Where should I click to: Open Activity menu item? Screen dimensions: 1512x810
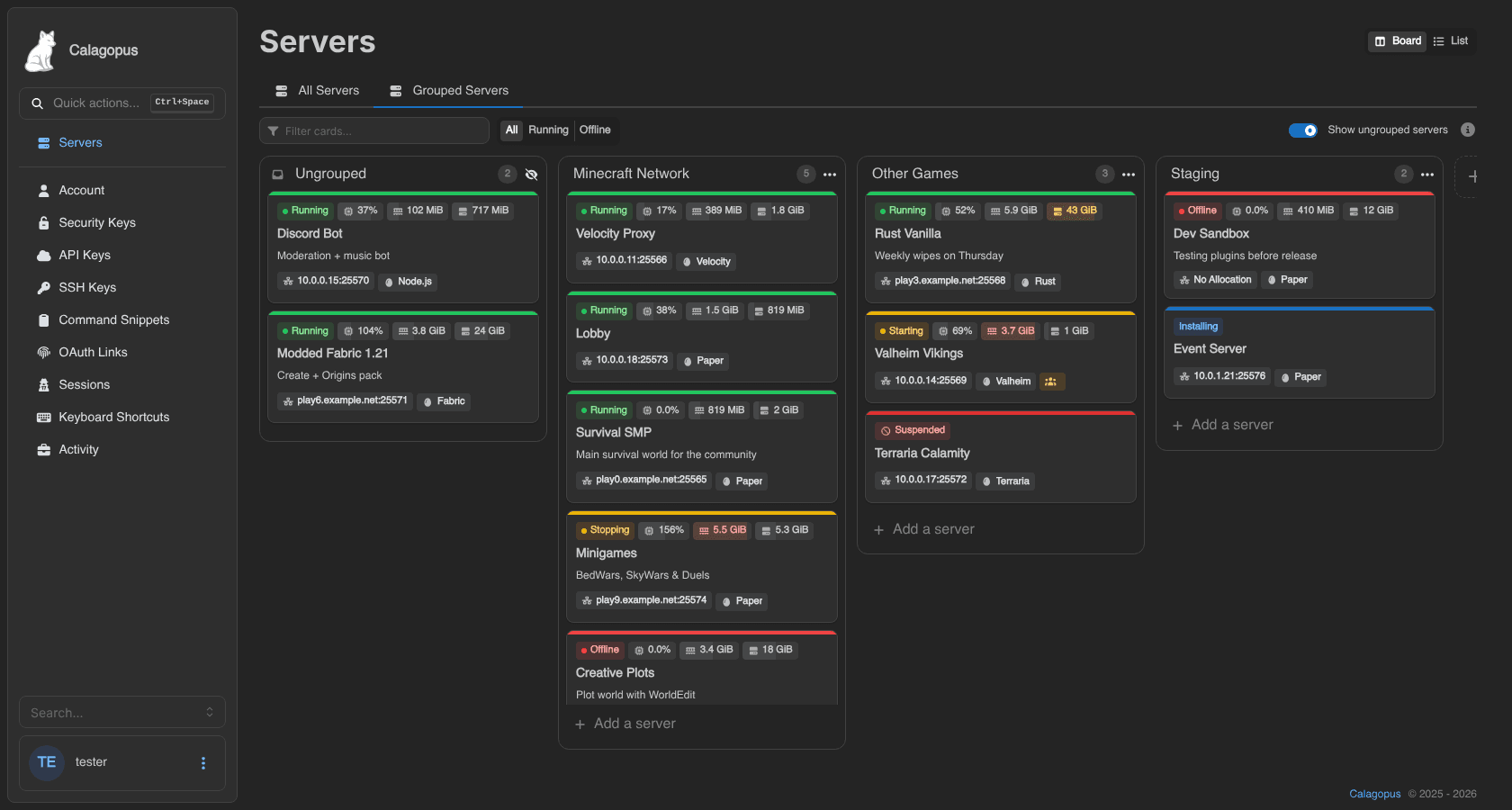[122, 450]
